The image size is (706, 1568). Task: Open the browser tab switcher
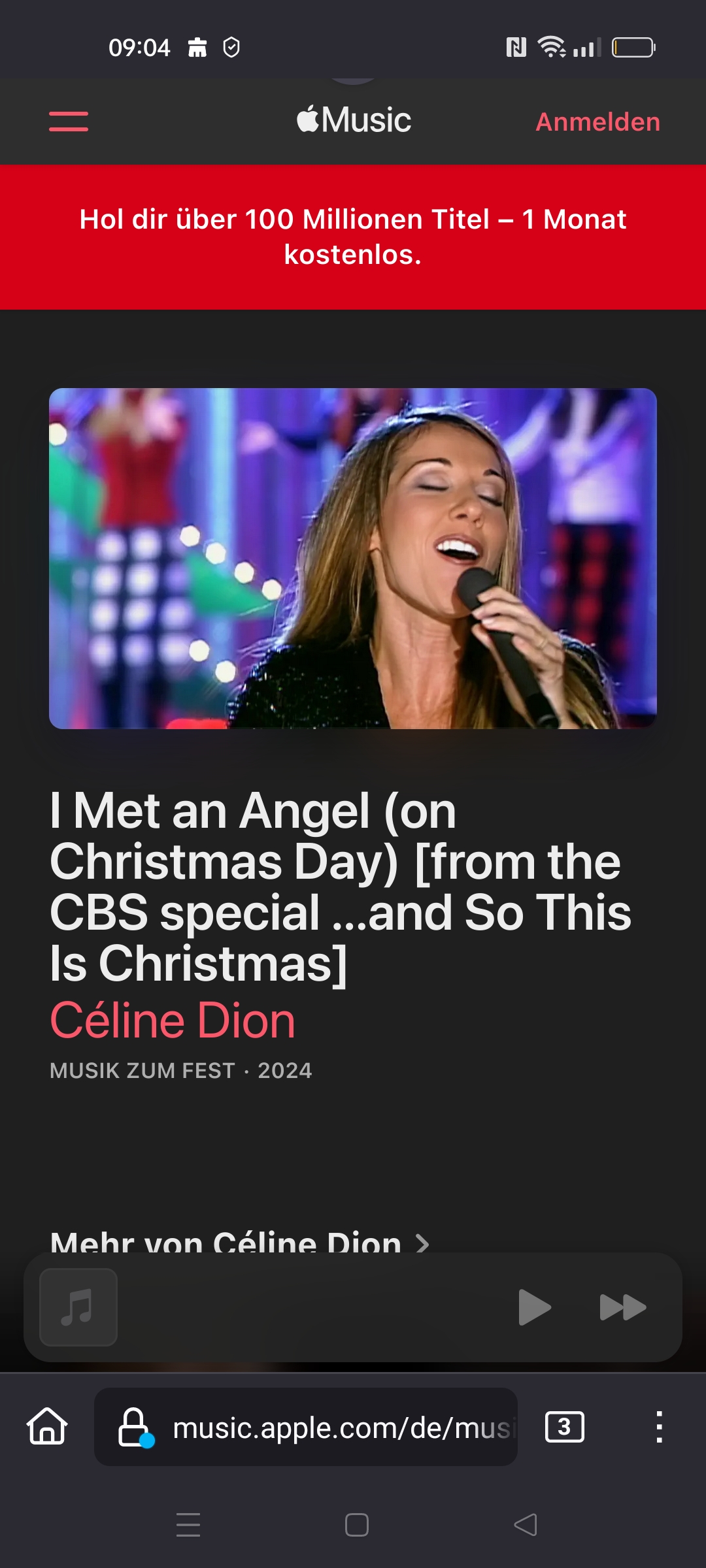564,1427
